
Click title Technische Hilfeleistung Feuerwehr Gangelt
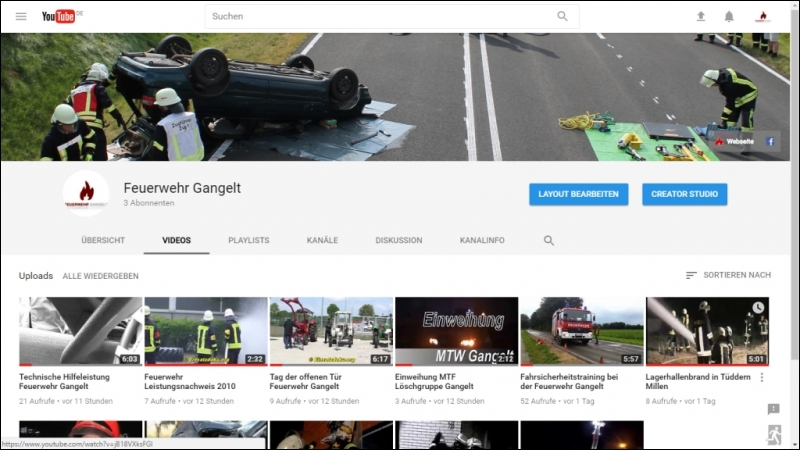(64, 382)
